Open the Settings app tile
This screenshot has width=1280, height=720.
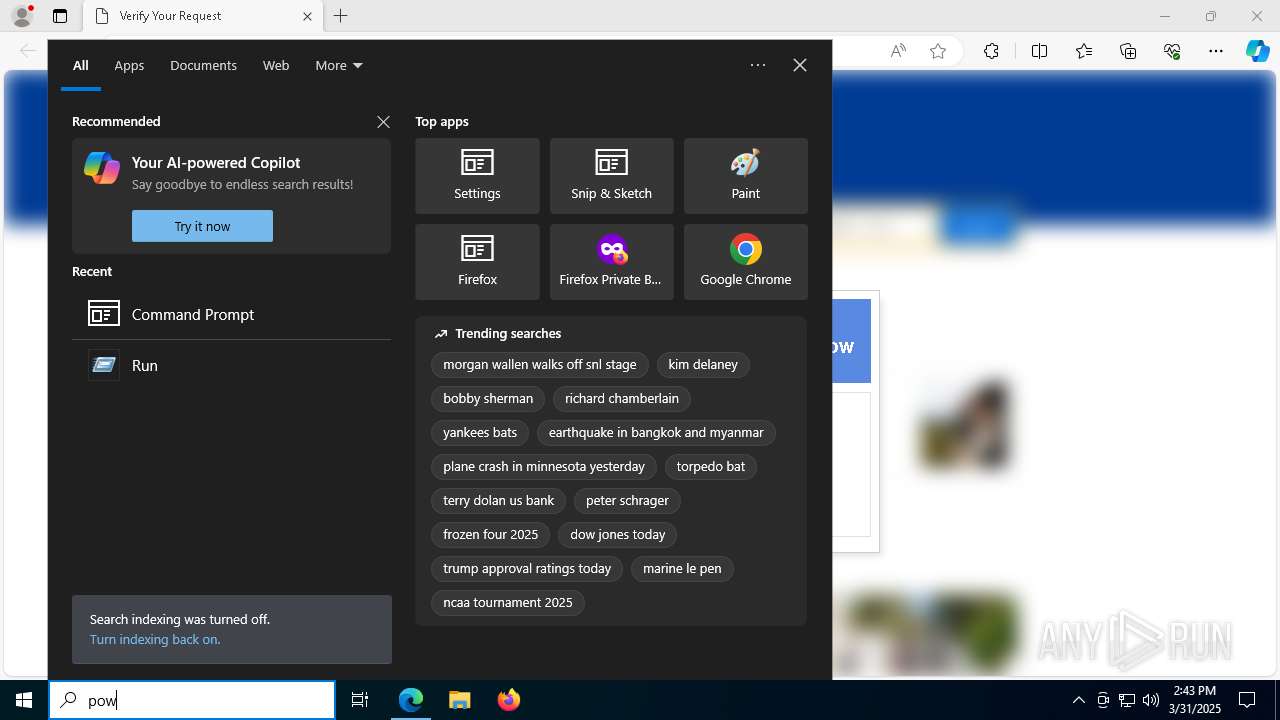tap(477, 176)
